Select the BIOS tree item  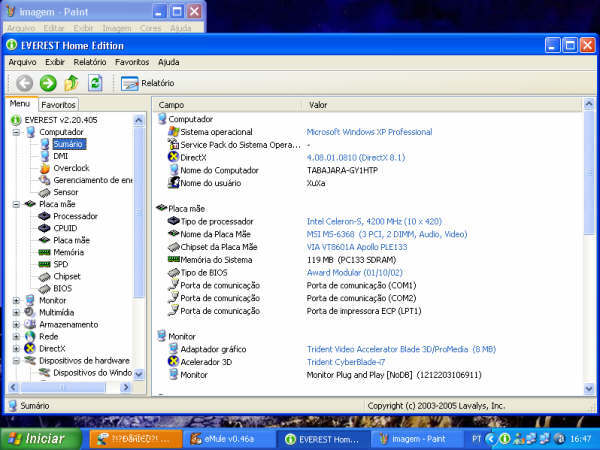[62, 288]
